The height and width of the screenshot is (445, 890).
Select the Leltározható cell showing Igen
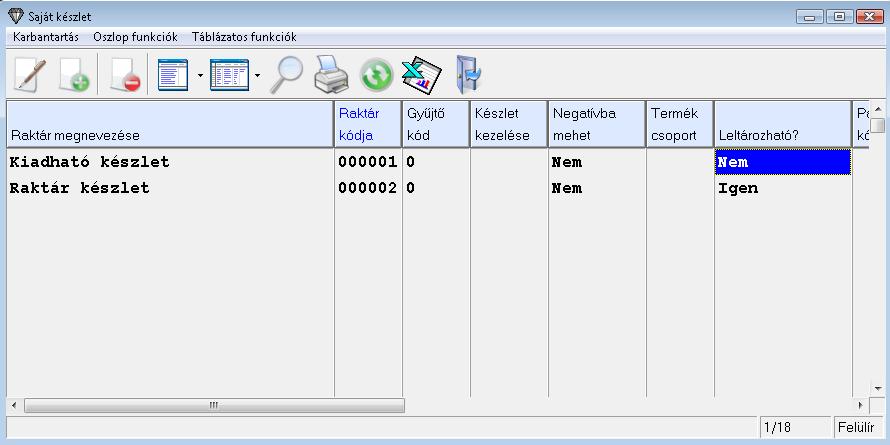782,188
